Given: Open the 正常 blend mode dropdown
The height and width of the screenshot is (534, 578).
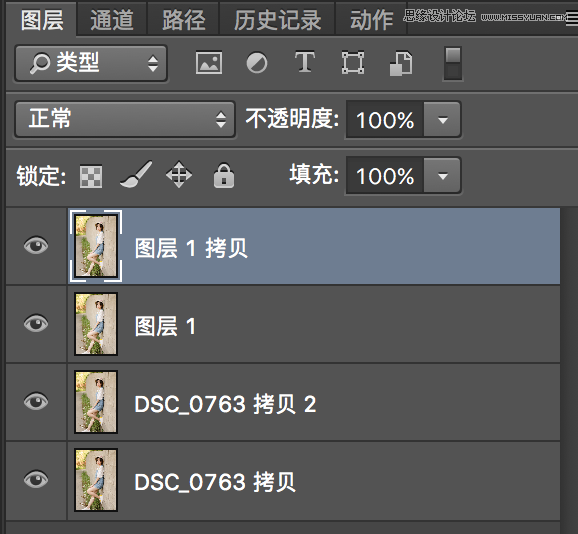Looking at the screenshot, I should (x=125, y=119).
